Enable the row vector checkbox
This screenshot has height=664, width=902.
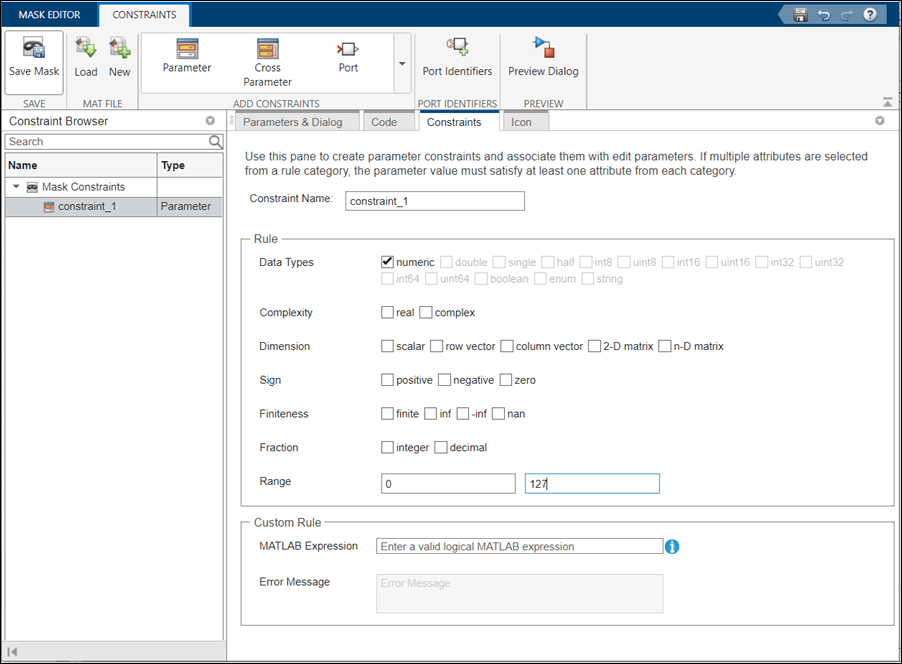[437, 346]
